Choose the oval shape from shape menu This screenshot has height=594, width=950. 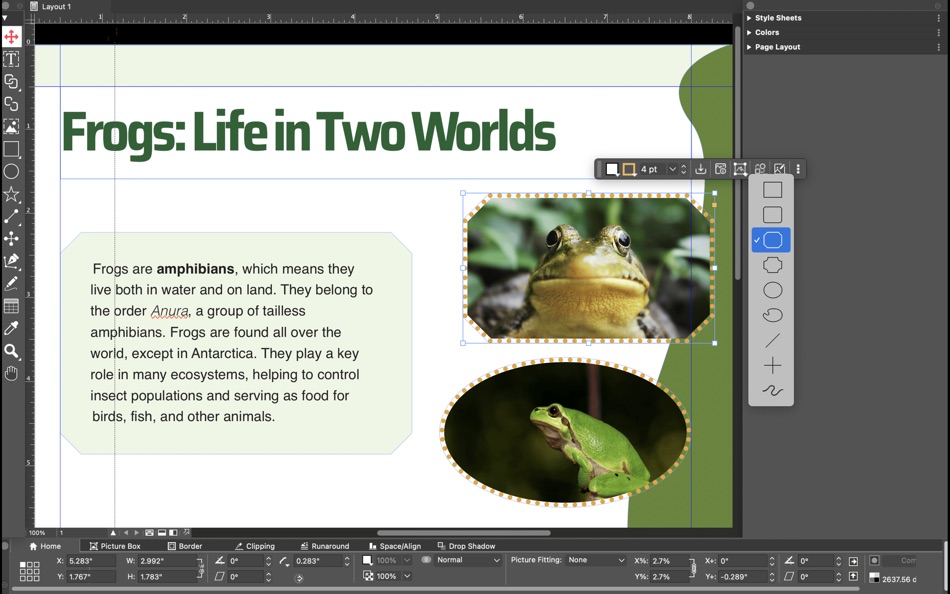pos(772,290)
